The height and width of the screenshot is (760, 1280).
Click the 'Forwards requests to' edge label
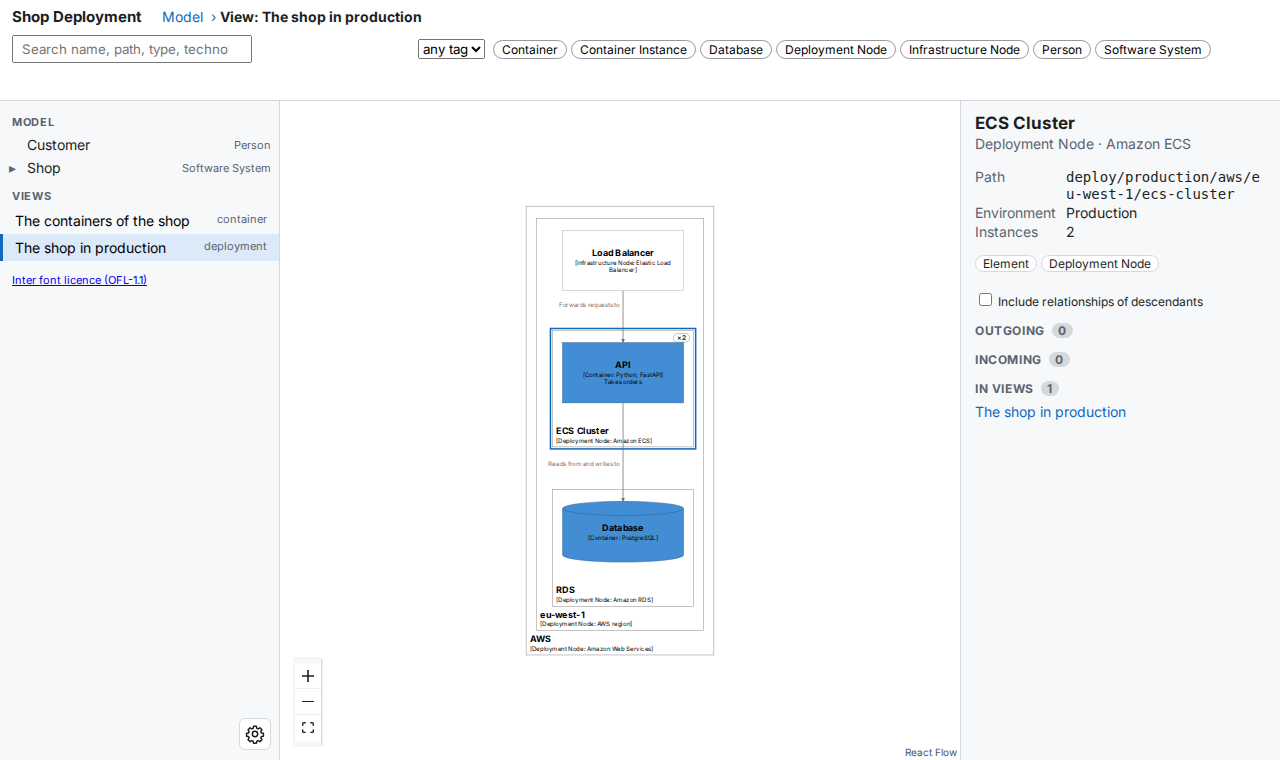[x=589, y=304]
